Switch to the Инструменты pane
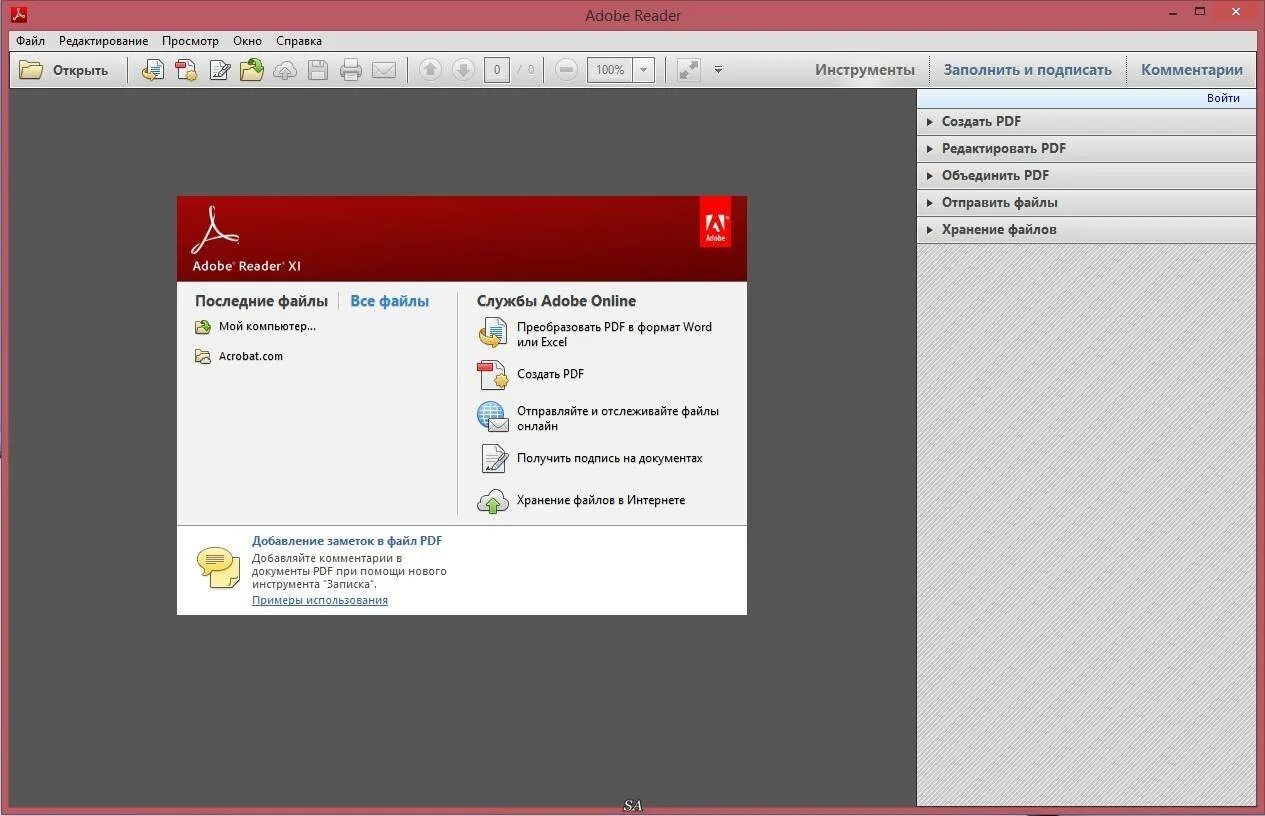This screenshot has width=1265, height=816. pyautogui.click(x=865, y=70)
